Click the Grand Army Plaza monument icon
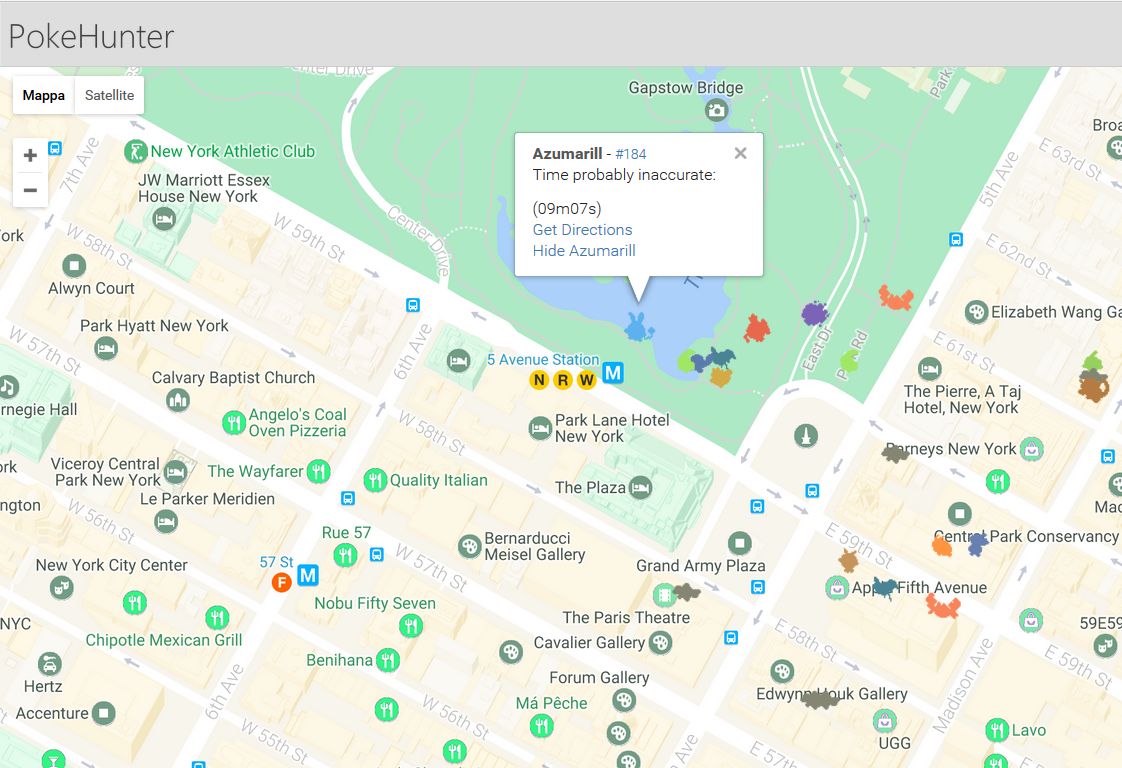 (740, 544)
